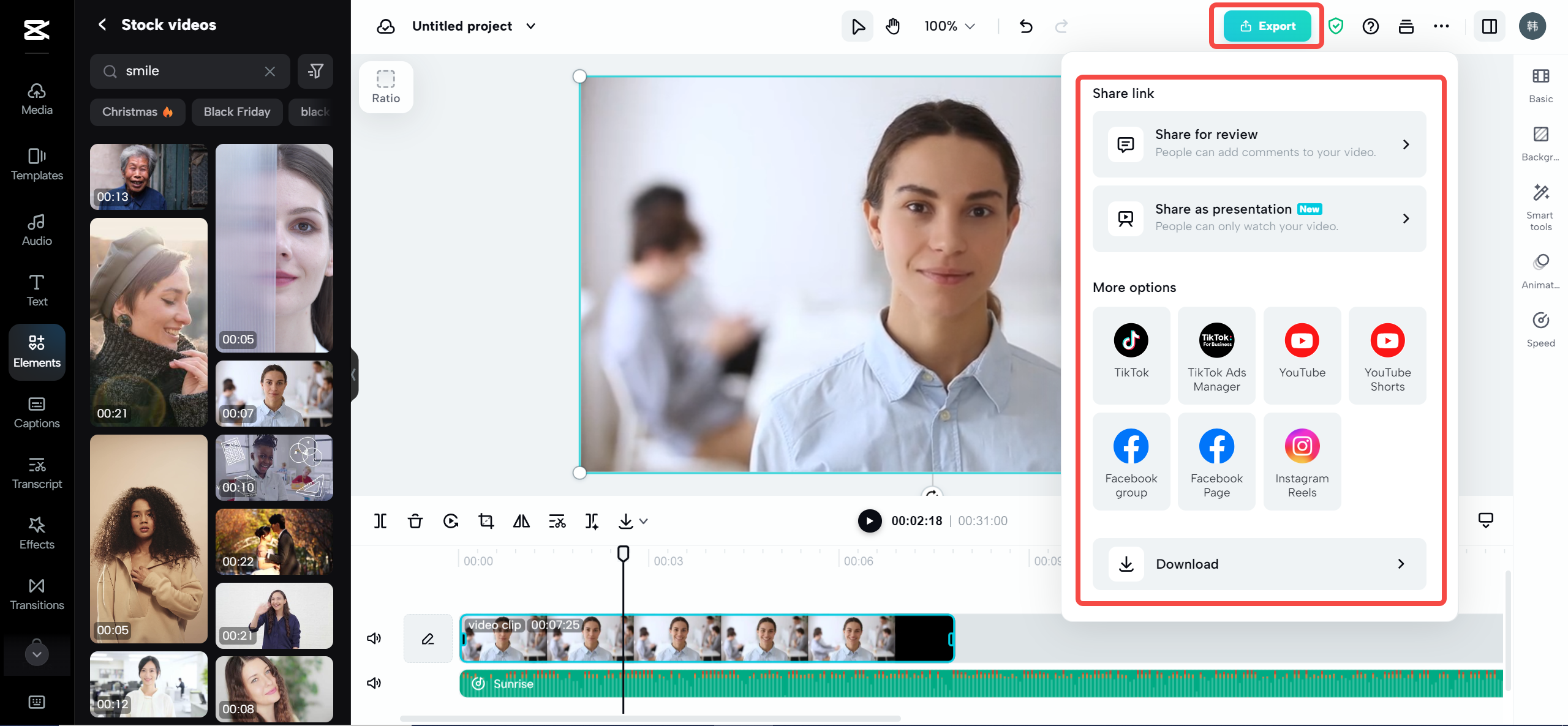The image size is (1568, 726).
Task: Open the Transitions tab in sidebar
Action: (37, 594)
